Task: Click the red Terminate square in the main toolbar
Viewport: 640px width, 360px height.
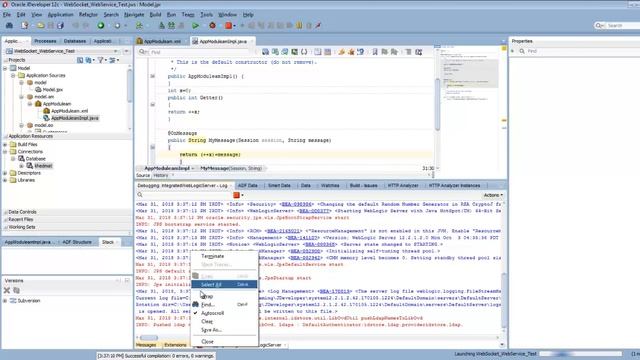Action: point(228,25)
